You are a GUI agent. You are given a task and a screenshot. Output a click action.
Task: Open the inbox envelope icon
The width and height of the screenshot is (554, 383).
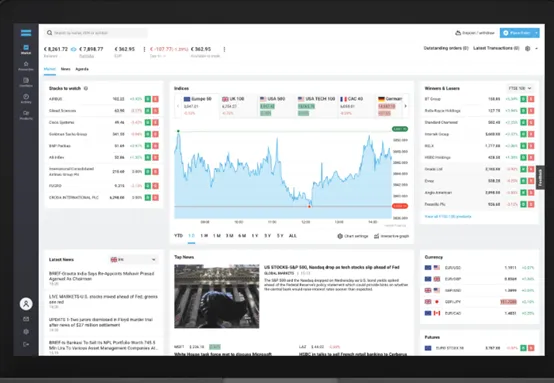[x=26, y=319]
